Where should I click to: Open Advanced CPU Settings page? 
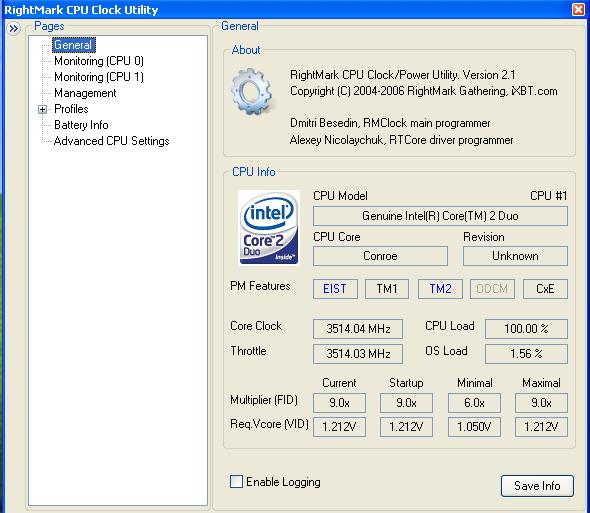click(x=111, y=141)
